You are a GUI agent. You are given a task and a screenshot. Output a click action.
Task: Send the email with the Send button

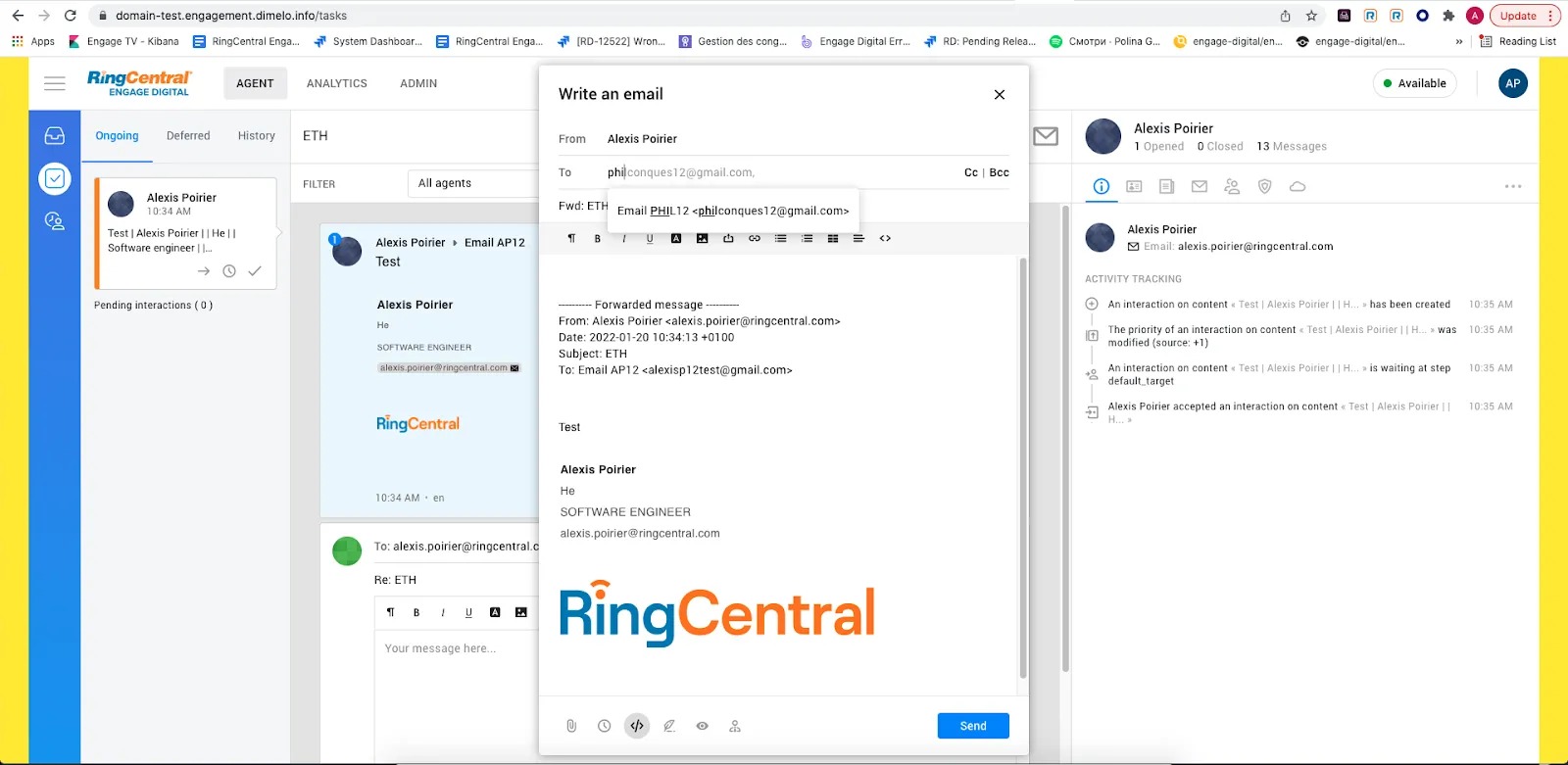point(972,726)
